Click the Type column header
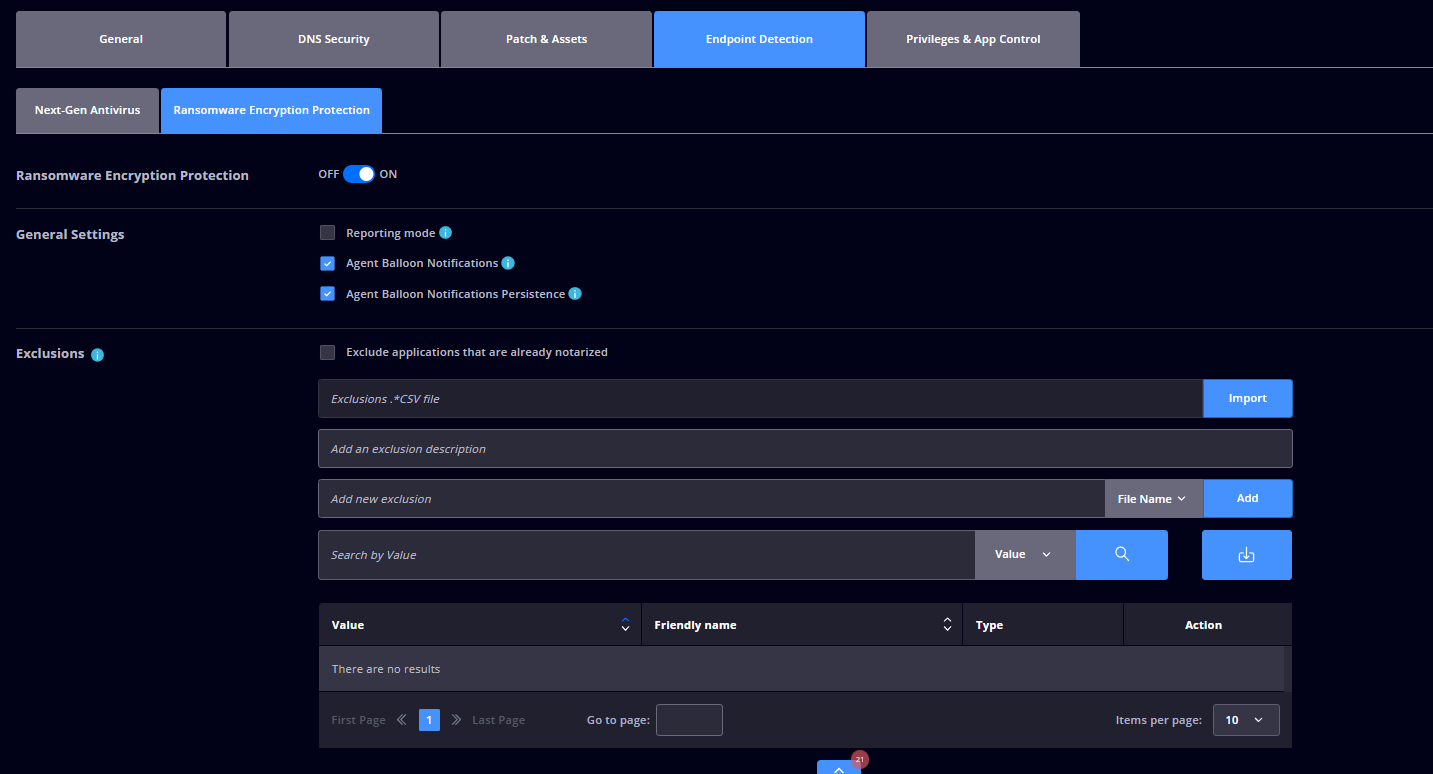 (x=1043, y=625)
